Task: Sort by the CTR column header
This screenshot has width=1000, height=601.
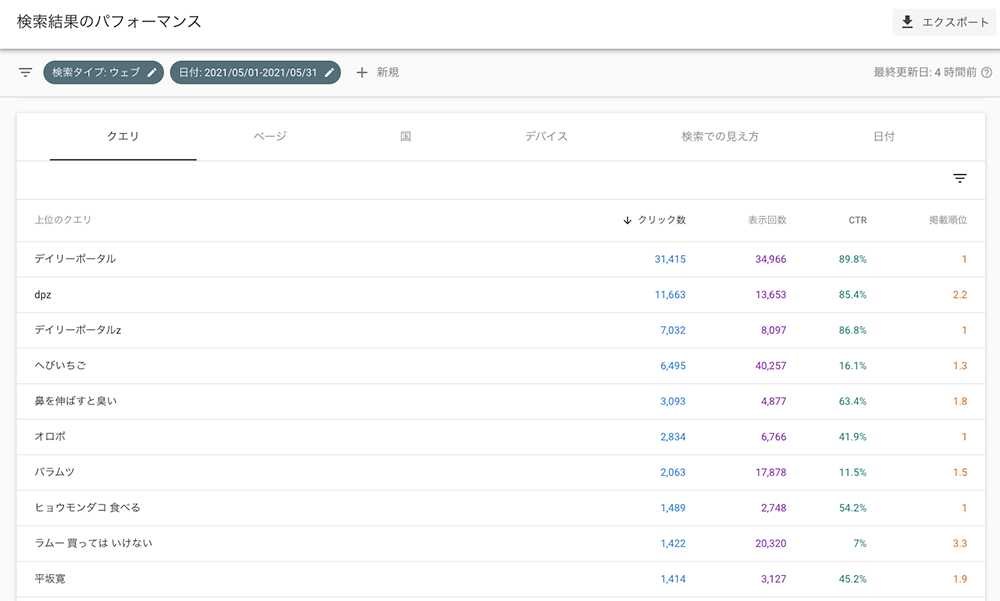Action: [858, 220]
